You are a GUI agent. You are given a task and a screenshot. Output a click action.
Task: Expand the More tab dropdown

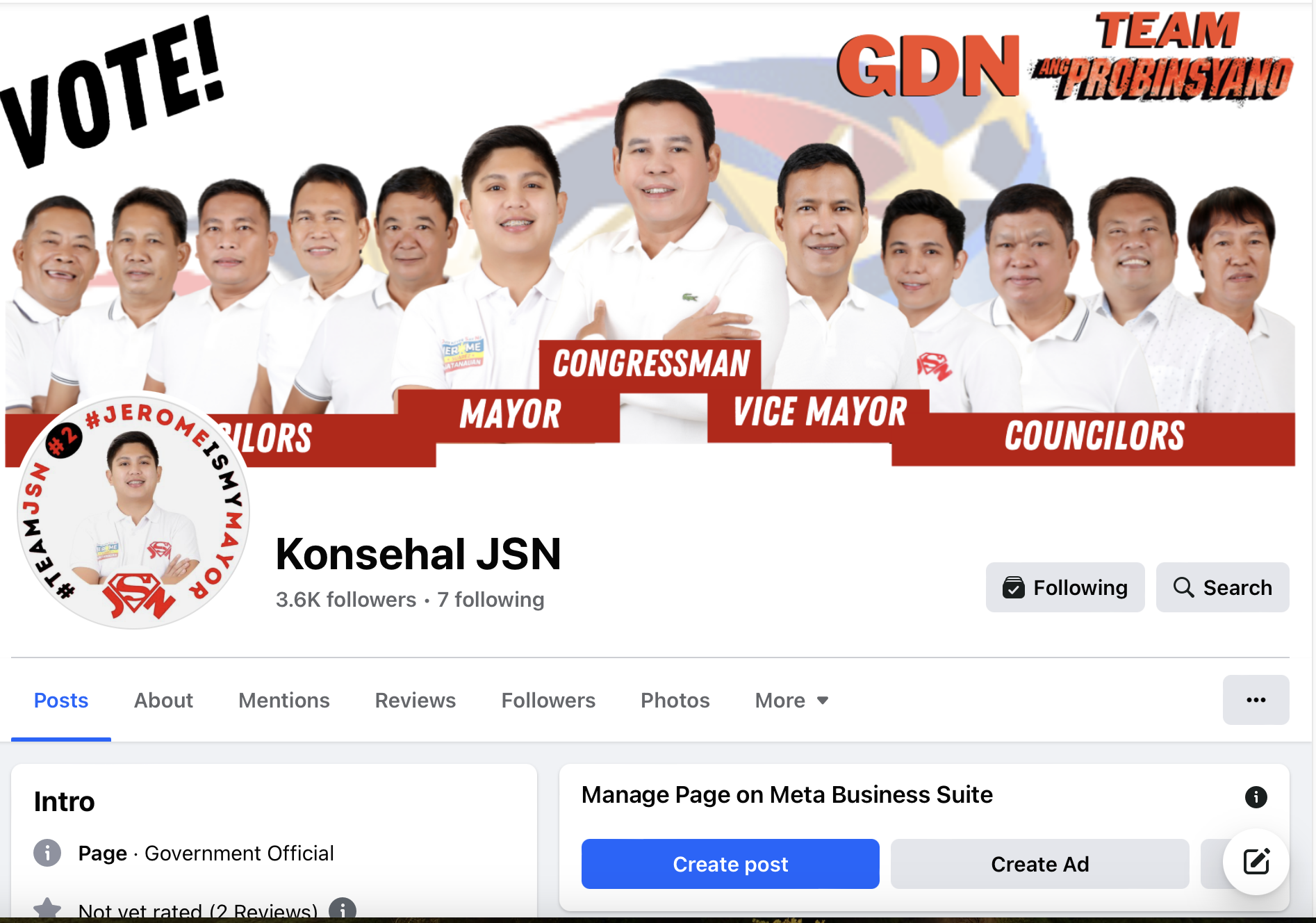791,700
